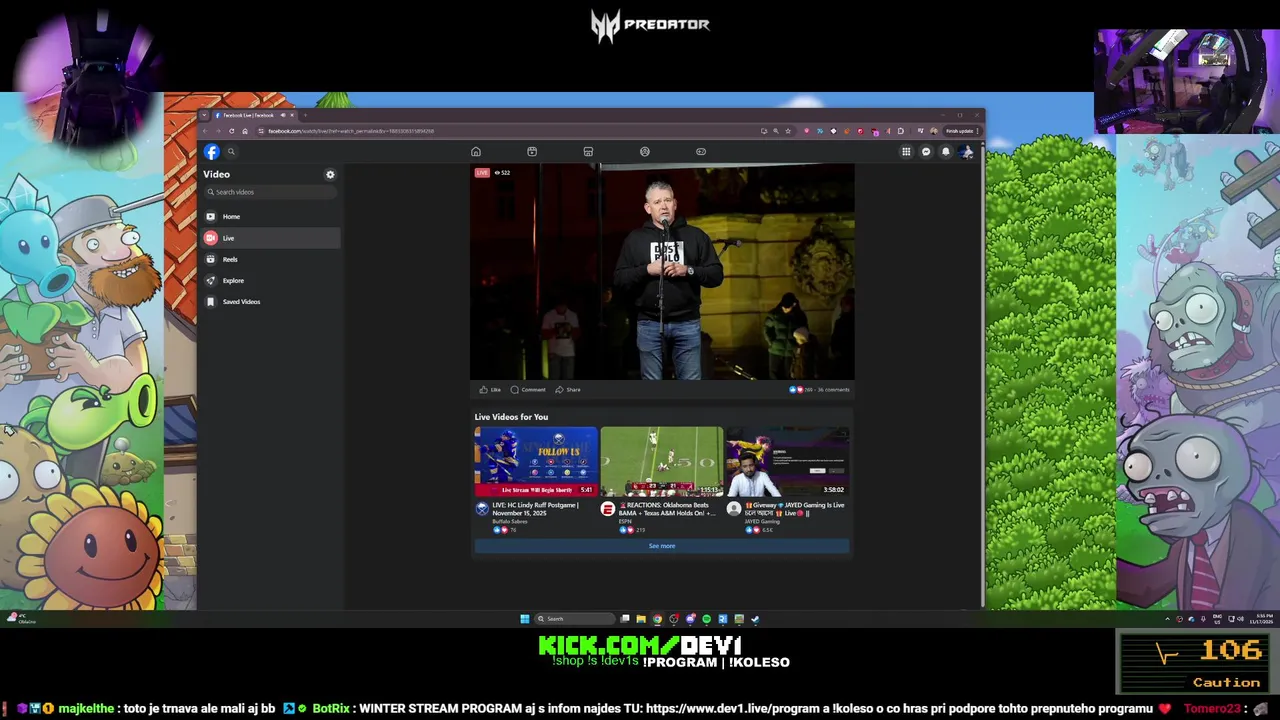The width and height of the screenshot is (1280, 720).
Task: Select Saved Videos in the sidebar
Action: point(269,301)
